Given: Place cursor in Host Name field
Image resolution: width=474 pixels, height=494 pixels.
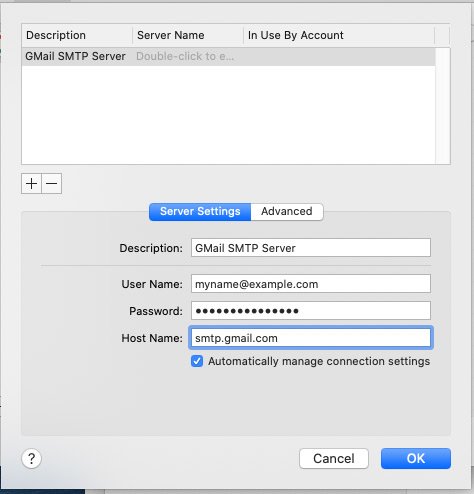Looking at the screenshot, I should 311,338.
